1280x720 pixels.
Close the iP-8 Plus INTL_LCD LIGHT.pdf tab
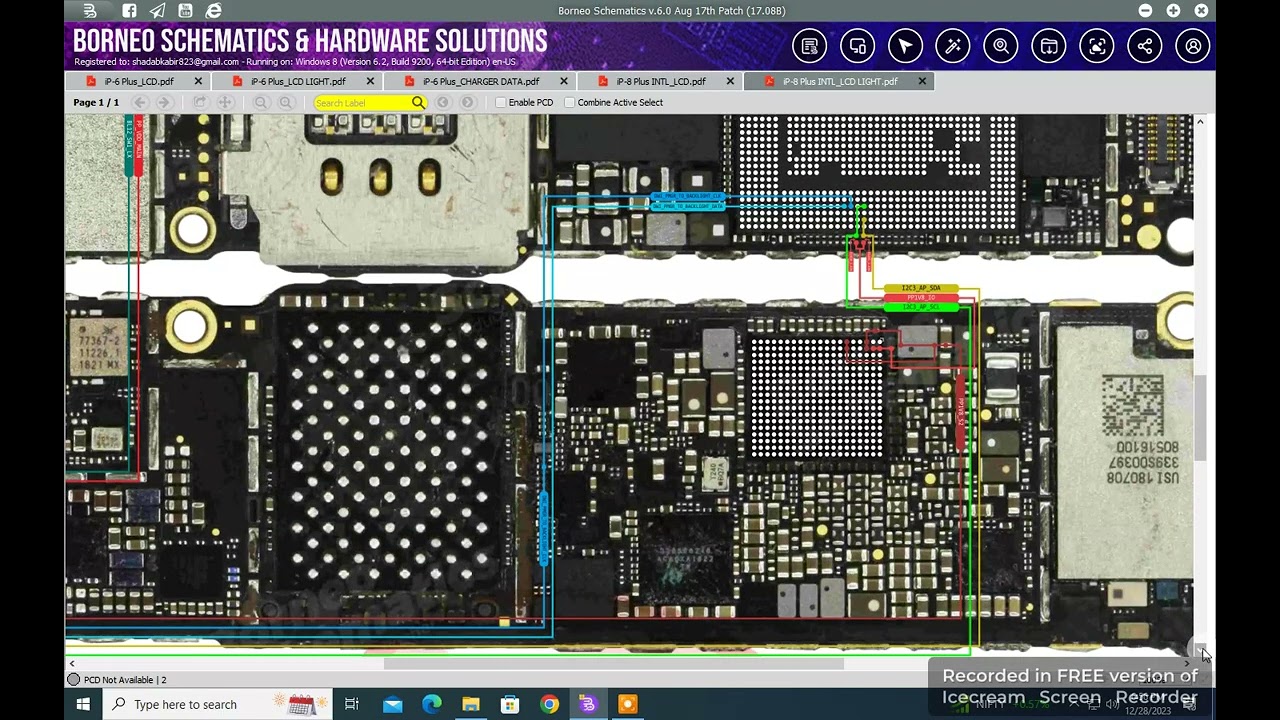tap(922, 82)
